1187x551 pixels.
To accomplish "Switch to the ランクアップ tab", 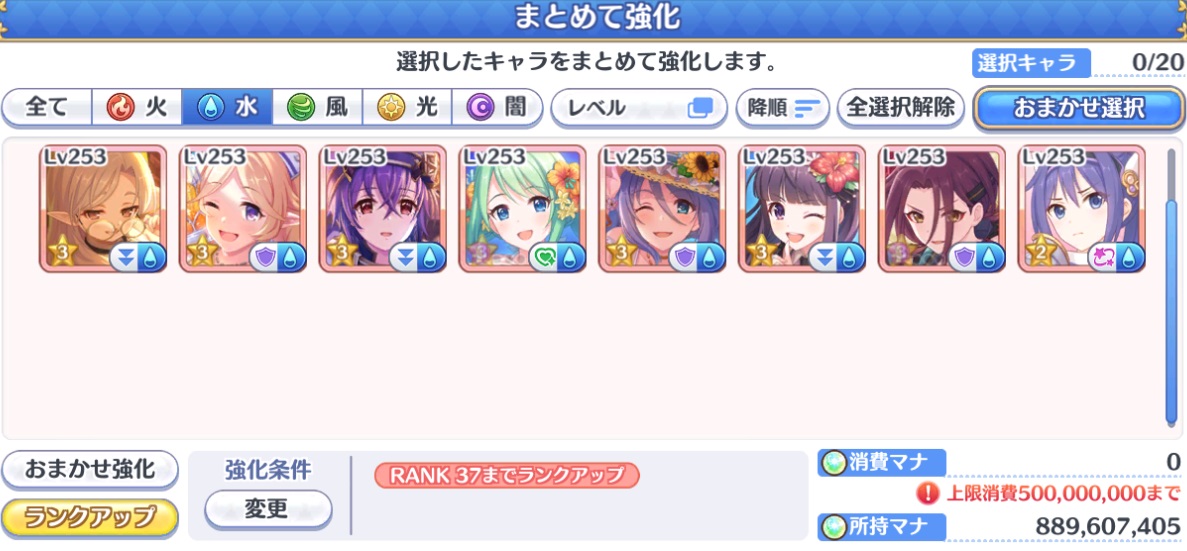I will coord(89,518).
